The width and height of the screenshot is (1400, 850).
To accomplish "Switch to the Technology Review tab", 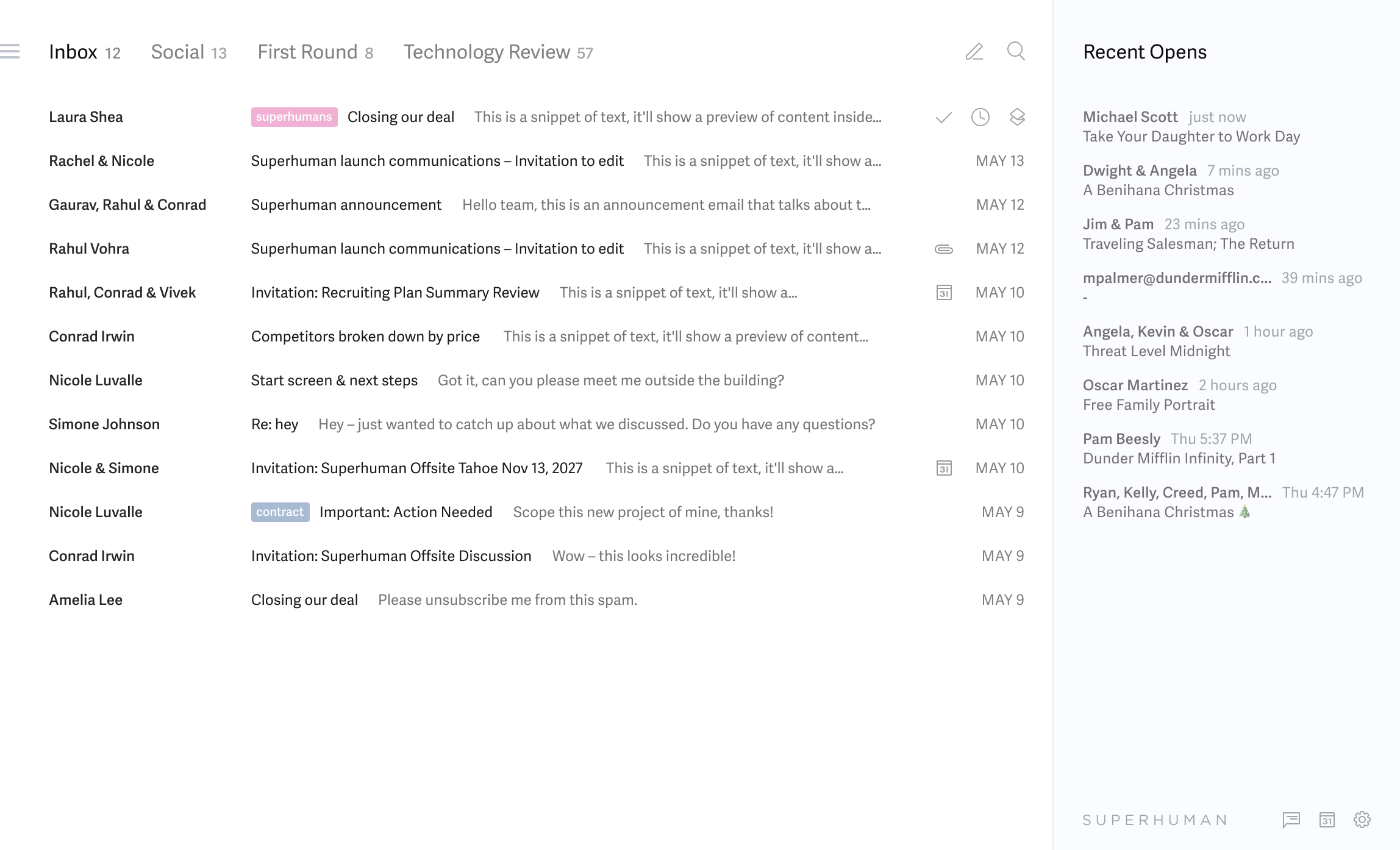I will point(498,52).
